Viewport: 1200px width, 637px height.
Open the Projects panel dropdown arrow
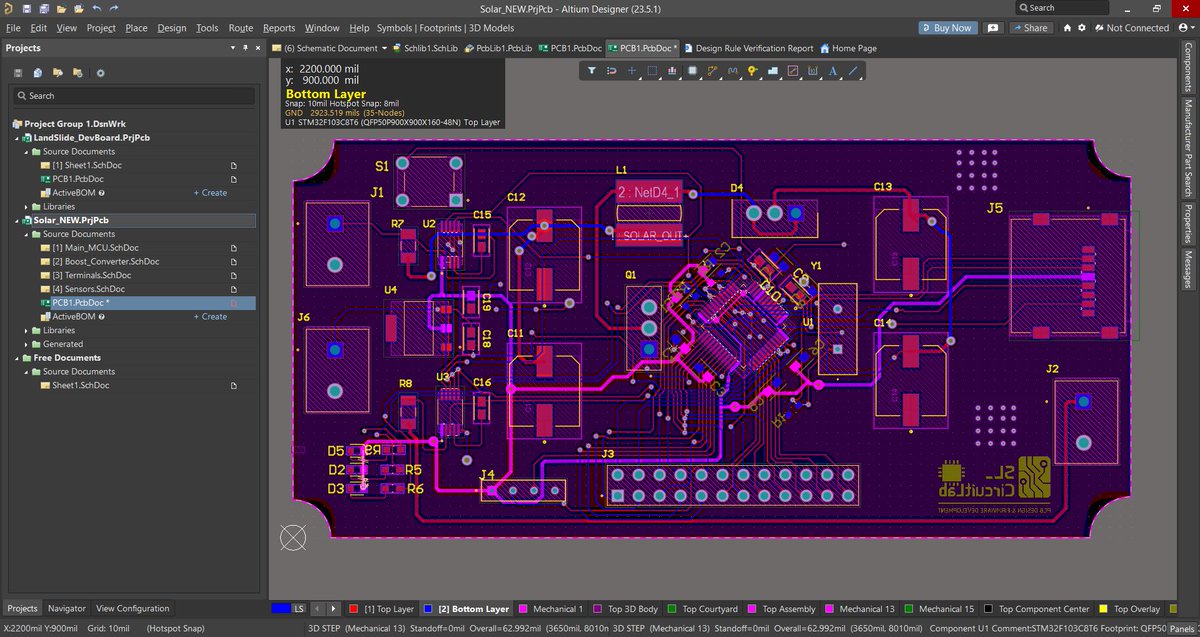[x=234, y=48]
